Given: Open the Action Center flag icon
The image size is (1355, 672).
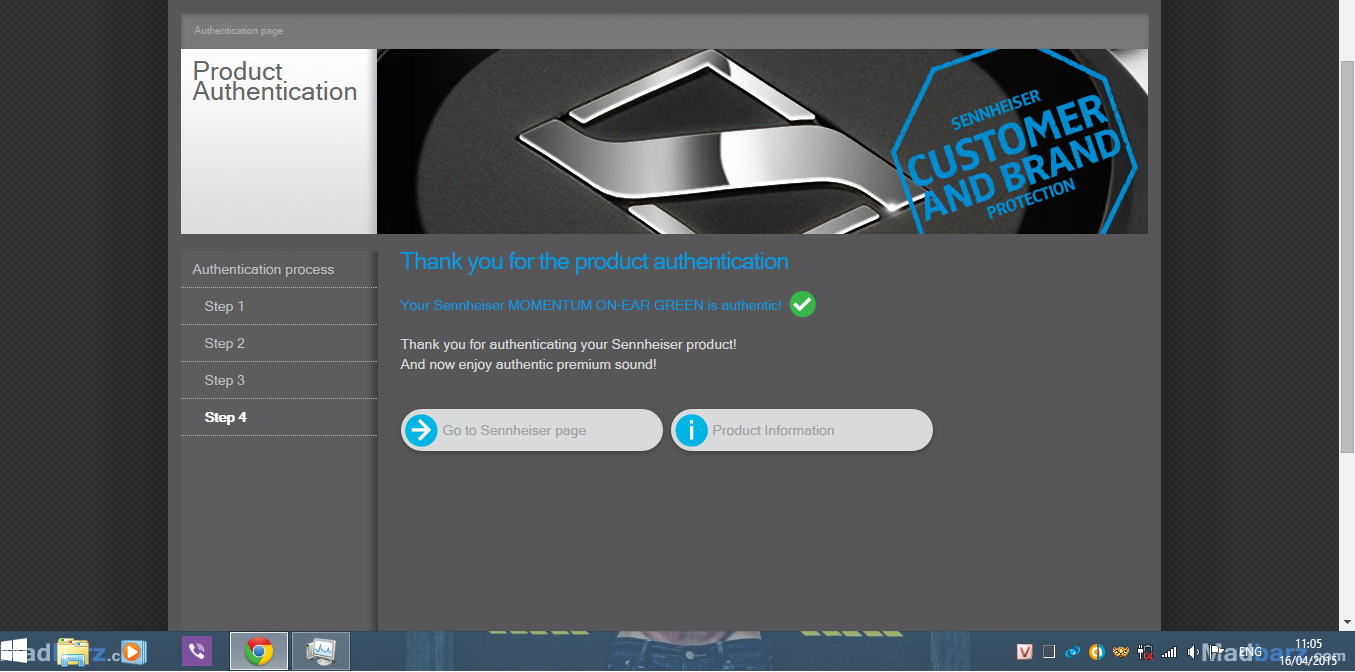Looking at the screenshot, I should (1217, 651).
